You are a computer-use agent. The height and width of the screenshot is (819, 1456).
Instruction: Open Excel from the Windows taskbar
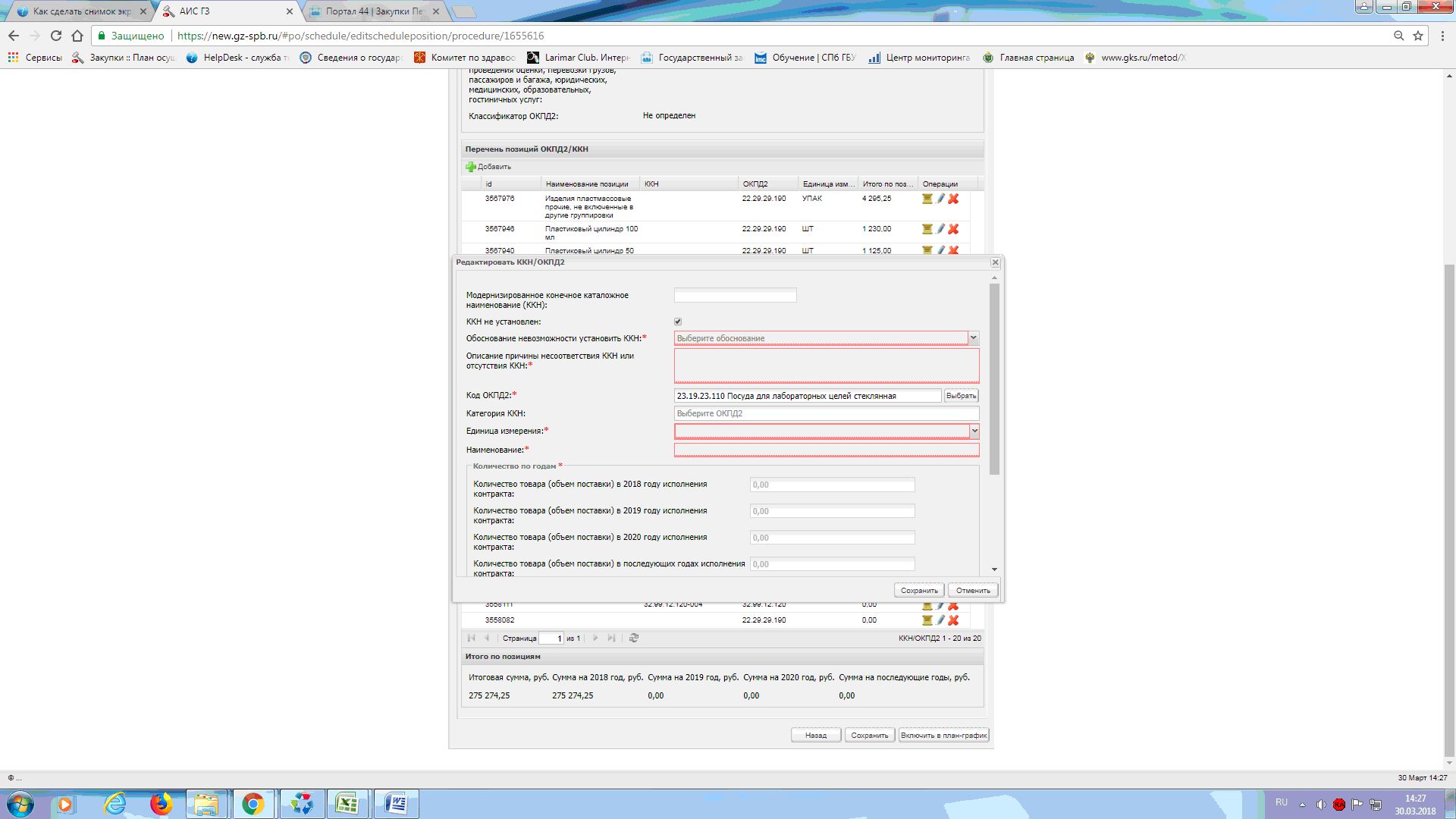click(x=347, y=804)
